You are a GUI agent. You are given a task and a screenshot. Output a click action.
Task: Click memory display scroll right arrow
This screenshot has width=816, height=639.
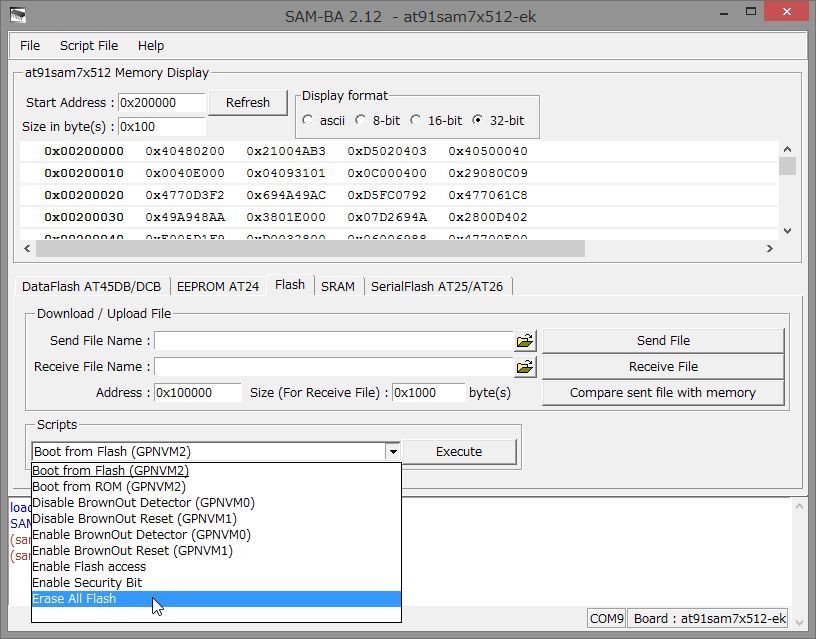tap(770, 249)
